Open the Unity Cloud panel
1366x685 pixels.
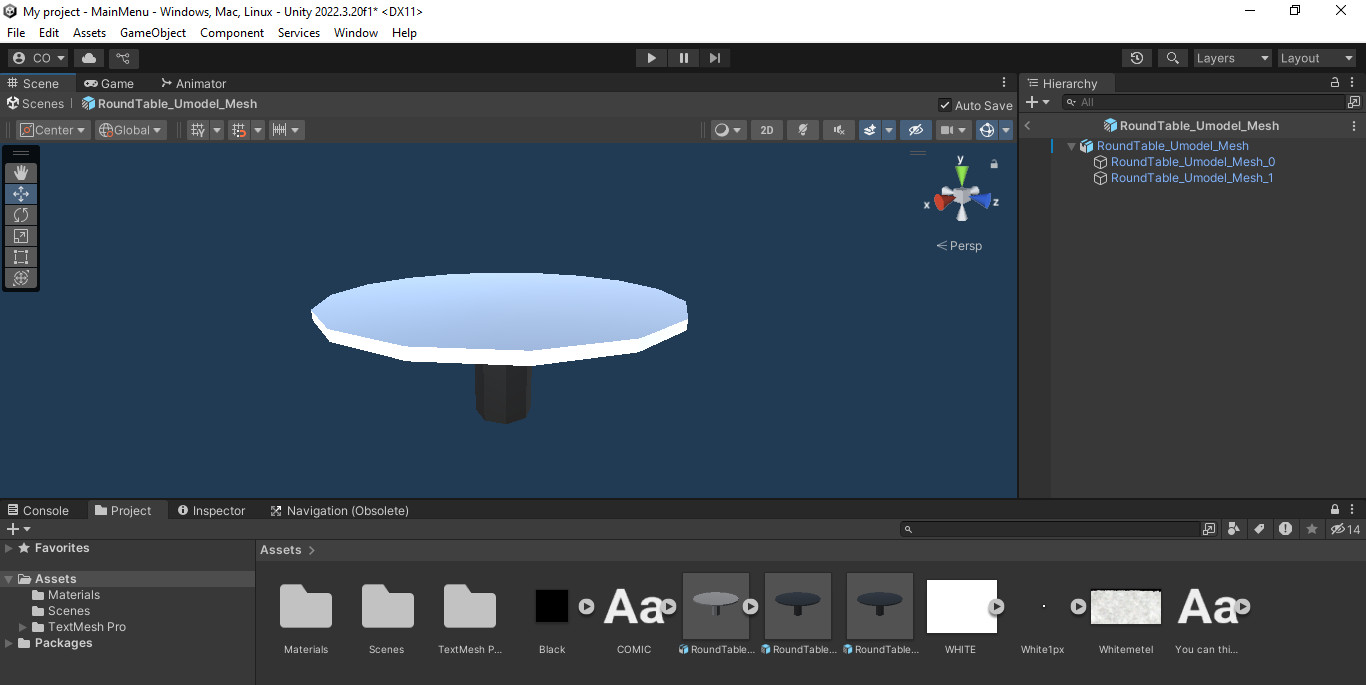pos(88,58)
